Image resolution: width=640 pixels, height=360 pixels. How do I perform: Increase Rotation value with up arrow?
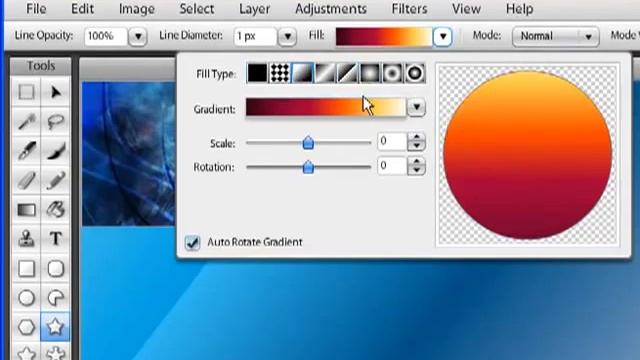(x=416, y=162)
